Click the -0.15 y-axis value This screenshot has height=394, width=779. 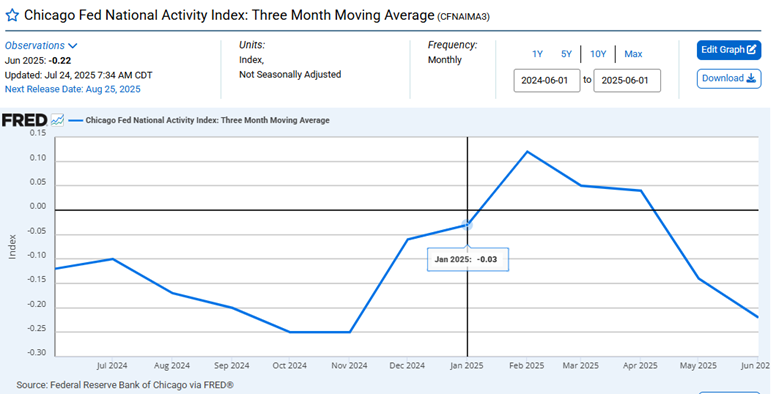pyautogui.click(x=36, y=280)
